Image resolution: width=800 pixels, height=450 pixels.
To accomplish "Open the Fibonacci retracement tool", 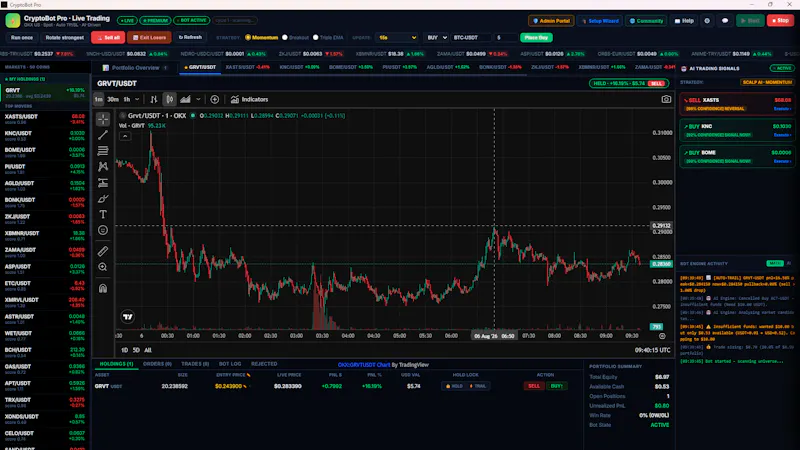I will pyautogui.click(x=103, y=151).
